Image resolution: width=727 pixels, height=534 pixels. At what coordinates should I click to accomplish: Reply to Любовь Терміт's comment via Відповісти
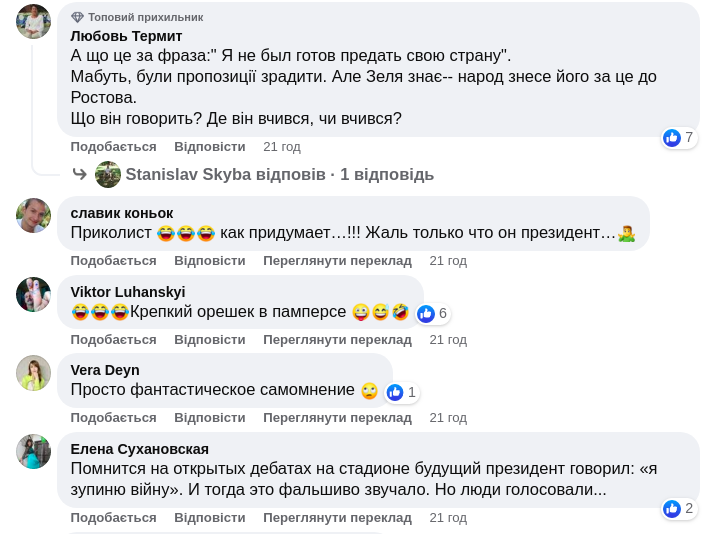tap(209, 146)
